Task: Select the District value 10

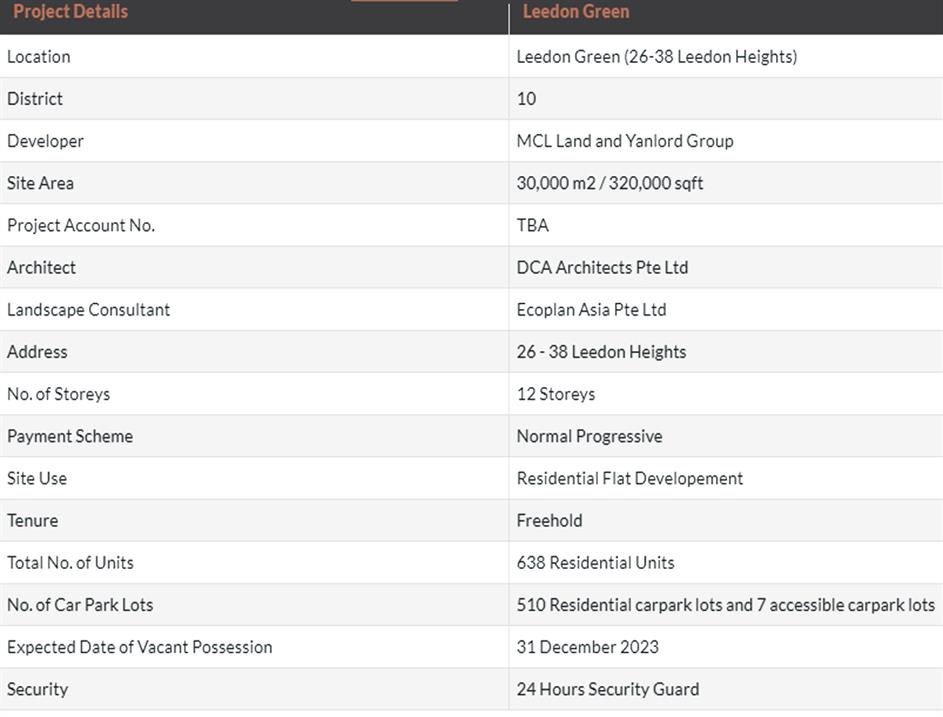Action: pos(526,99)
